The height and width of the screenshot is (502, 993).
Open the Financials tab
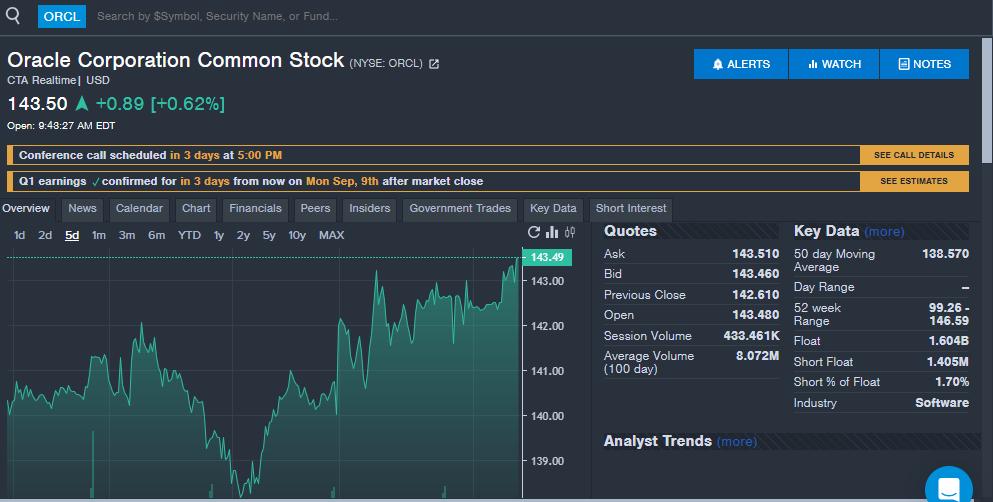(255, 208)
